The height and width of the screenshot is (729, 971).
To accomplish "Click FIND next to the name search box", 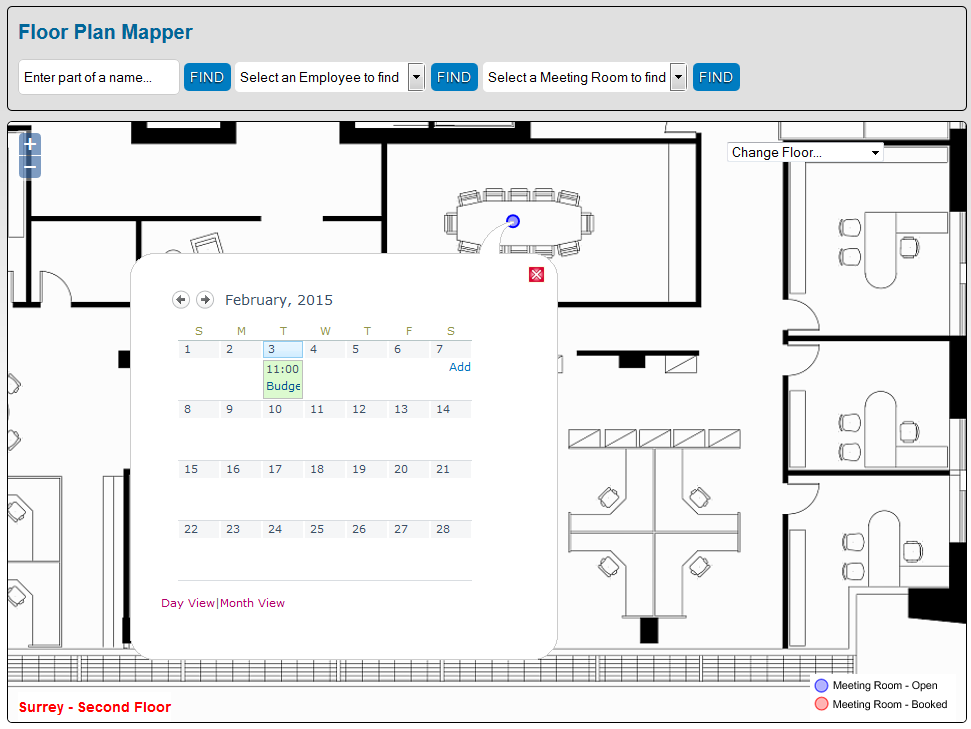I will [207, 77].
